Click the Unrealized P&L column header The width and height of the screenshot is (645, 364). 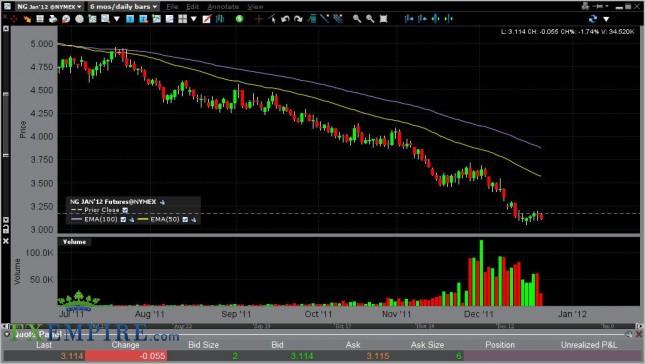(x=589, y=345)
